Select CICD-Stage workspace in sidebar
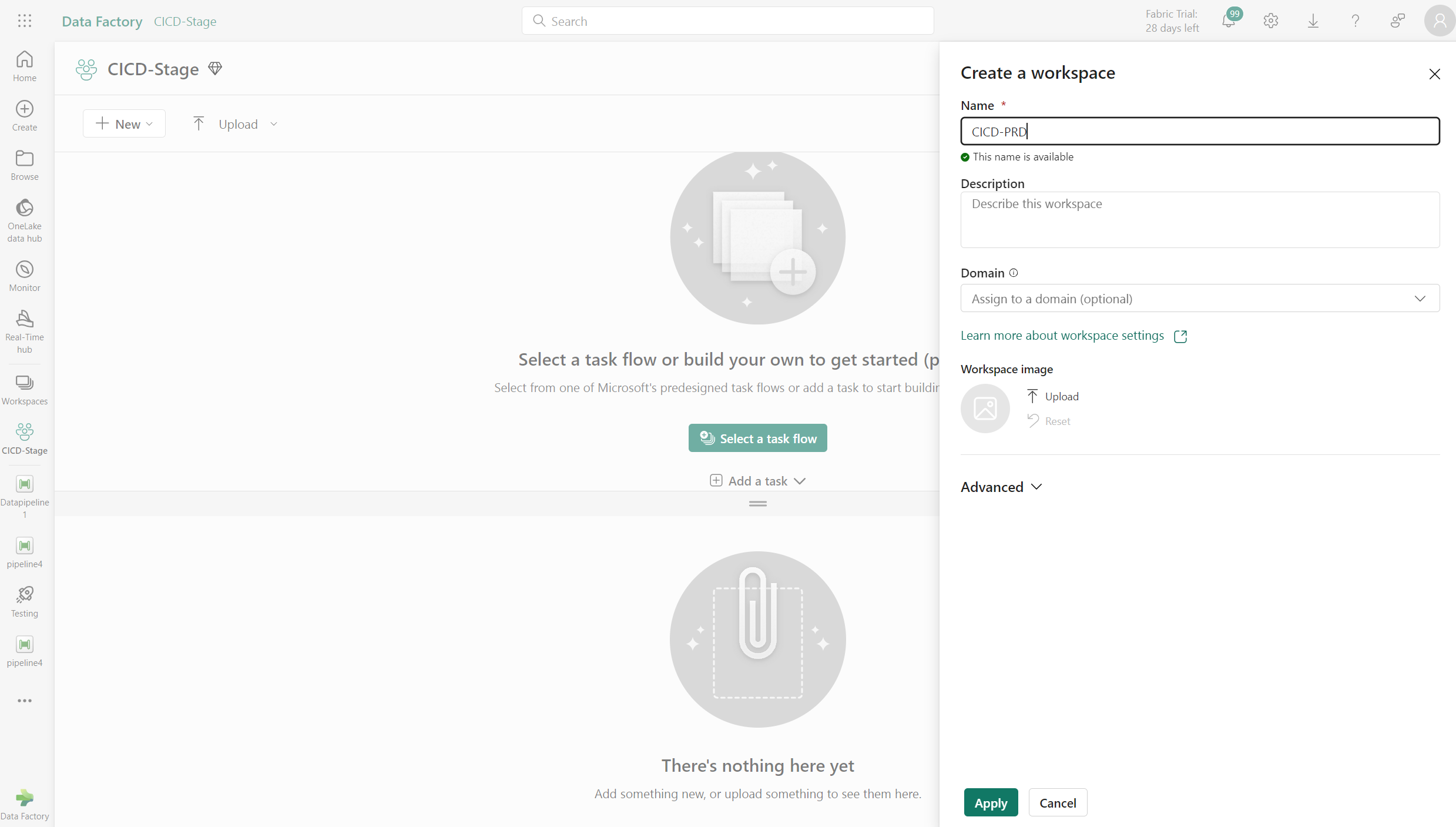Screen dimensions: 1456x827 click(x=25, y=439)
